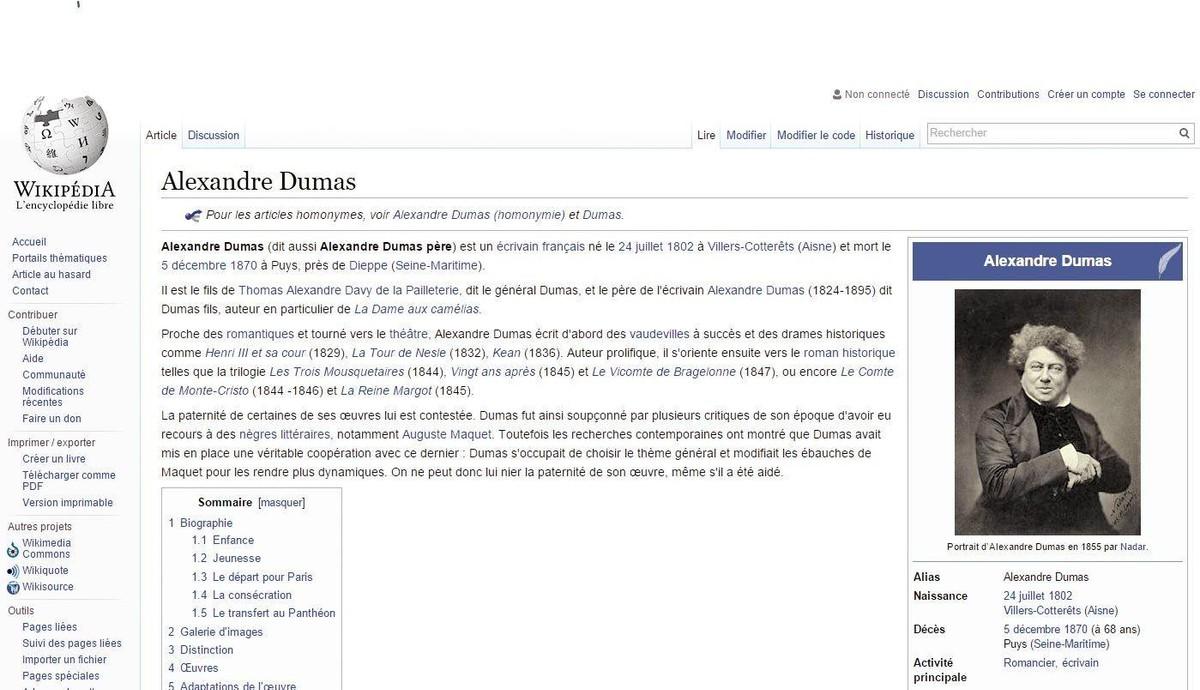Click the Wikisource icon in sidebar
Image resolution: width=1200 pixels, height=690 pixels.
pyautogui.click(x=13, y=587)
